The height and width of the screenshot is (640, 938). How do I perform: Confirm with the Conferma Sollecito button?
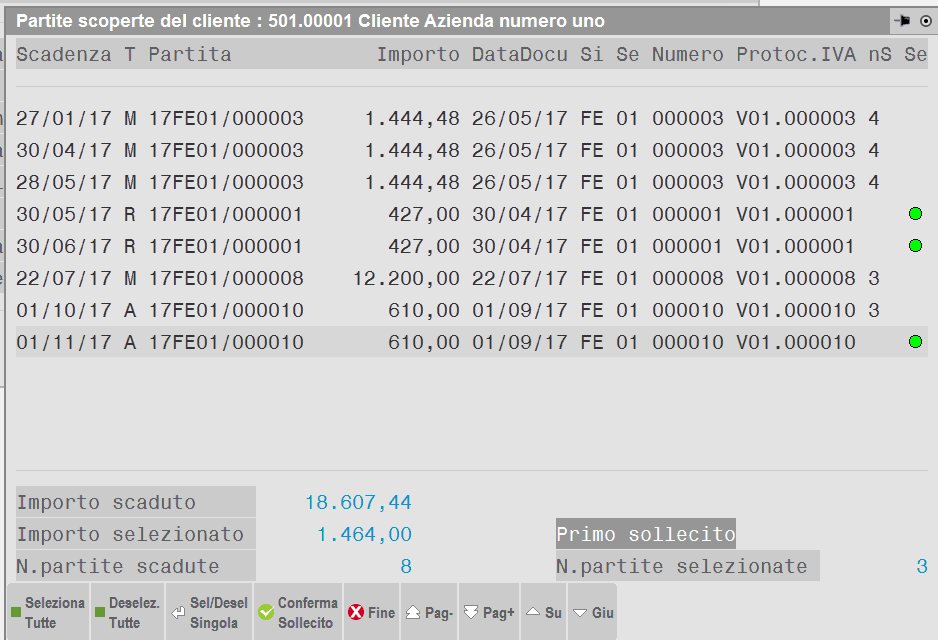[297, 613]
